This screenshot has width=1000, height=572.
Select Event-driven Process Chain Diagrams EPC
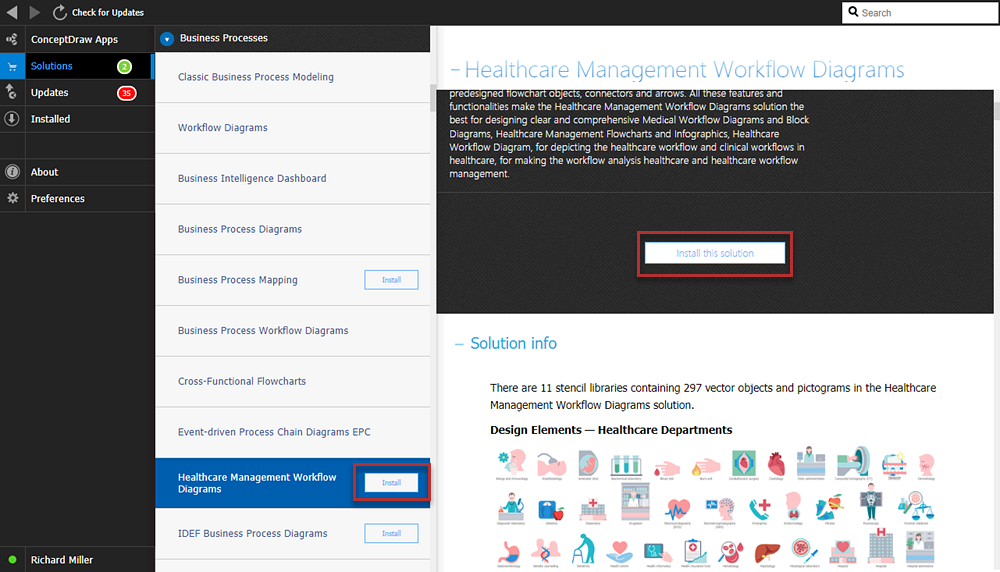coord(293,432)
